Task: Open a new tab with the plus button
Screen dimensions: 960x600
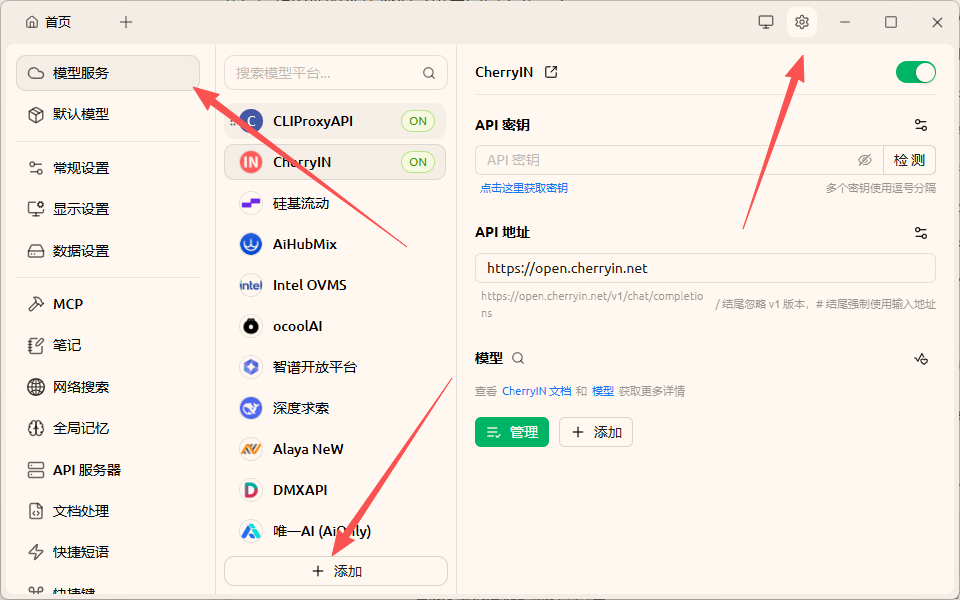Action: [x=125, y=21]
